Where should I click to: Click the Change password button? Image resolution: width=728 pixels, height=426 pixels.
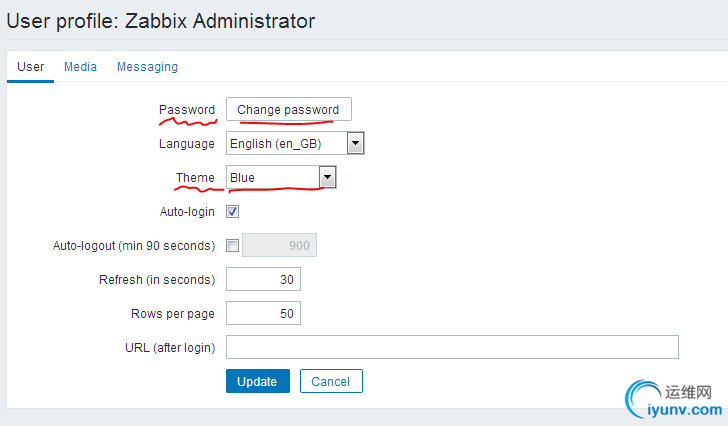[x=288, y=110]
